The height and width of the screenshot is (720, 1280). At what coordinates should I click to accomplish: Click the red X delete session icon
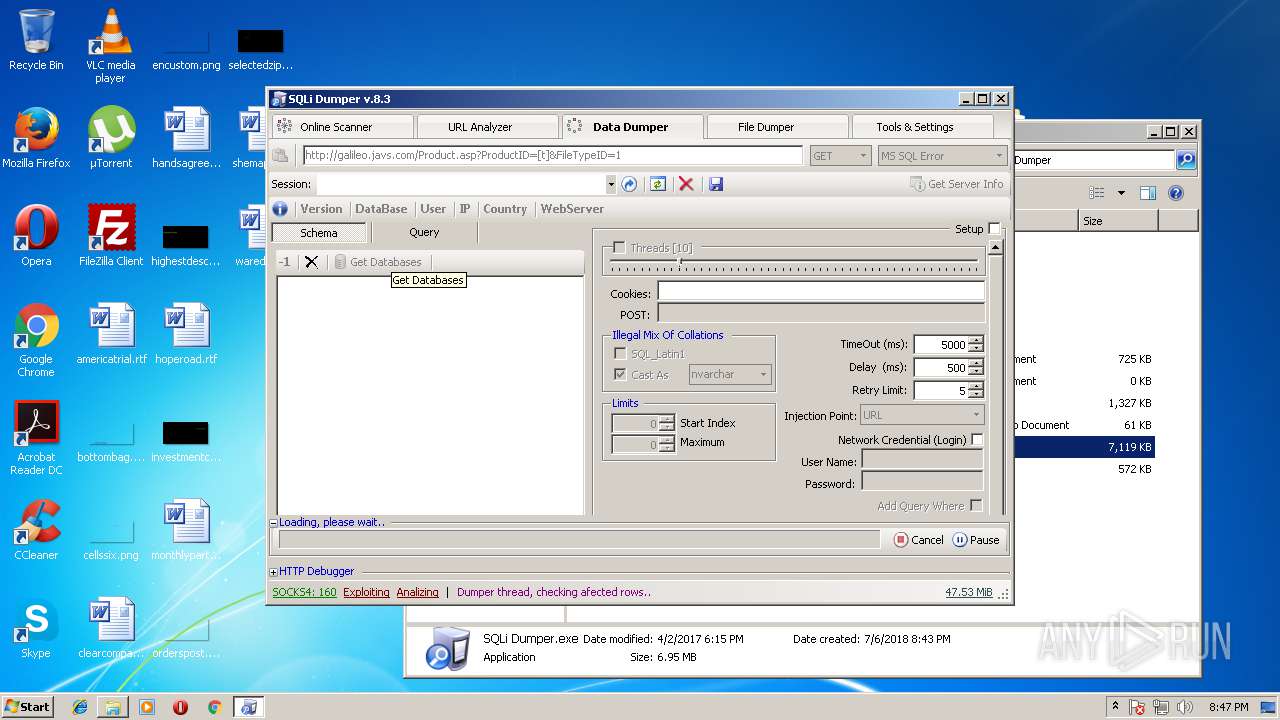[686, 184]
